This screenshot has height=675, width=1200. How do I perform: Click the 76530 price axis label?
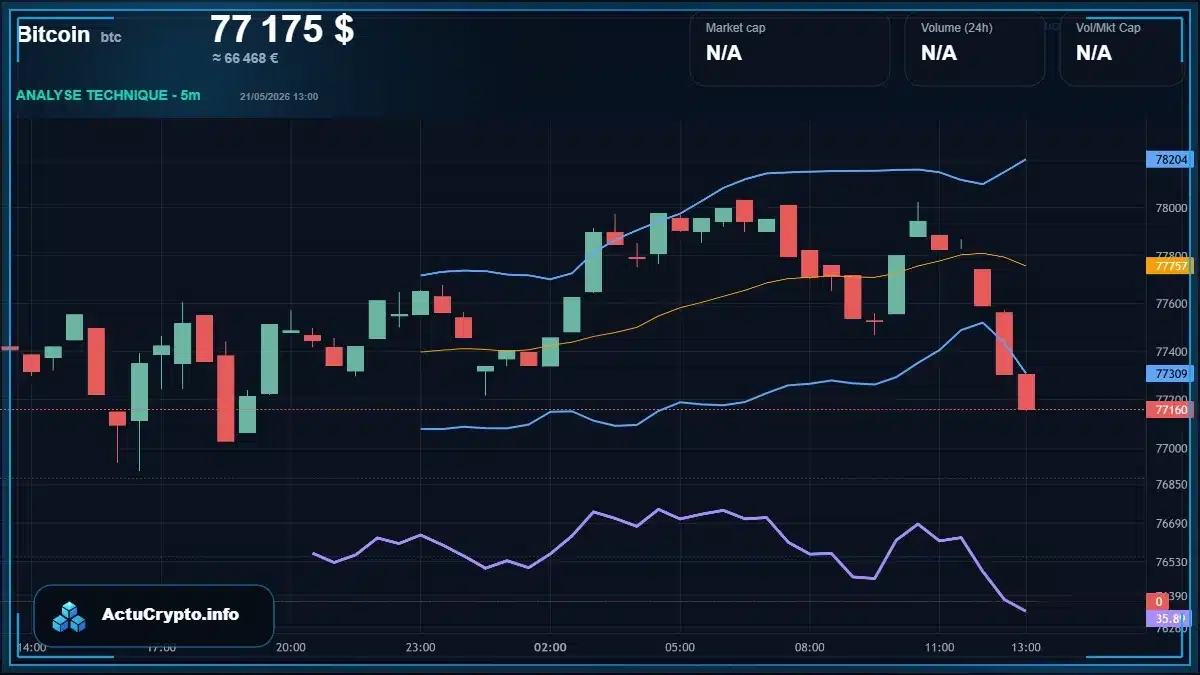point(1171,563)
